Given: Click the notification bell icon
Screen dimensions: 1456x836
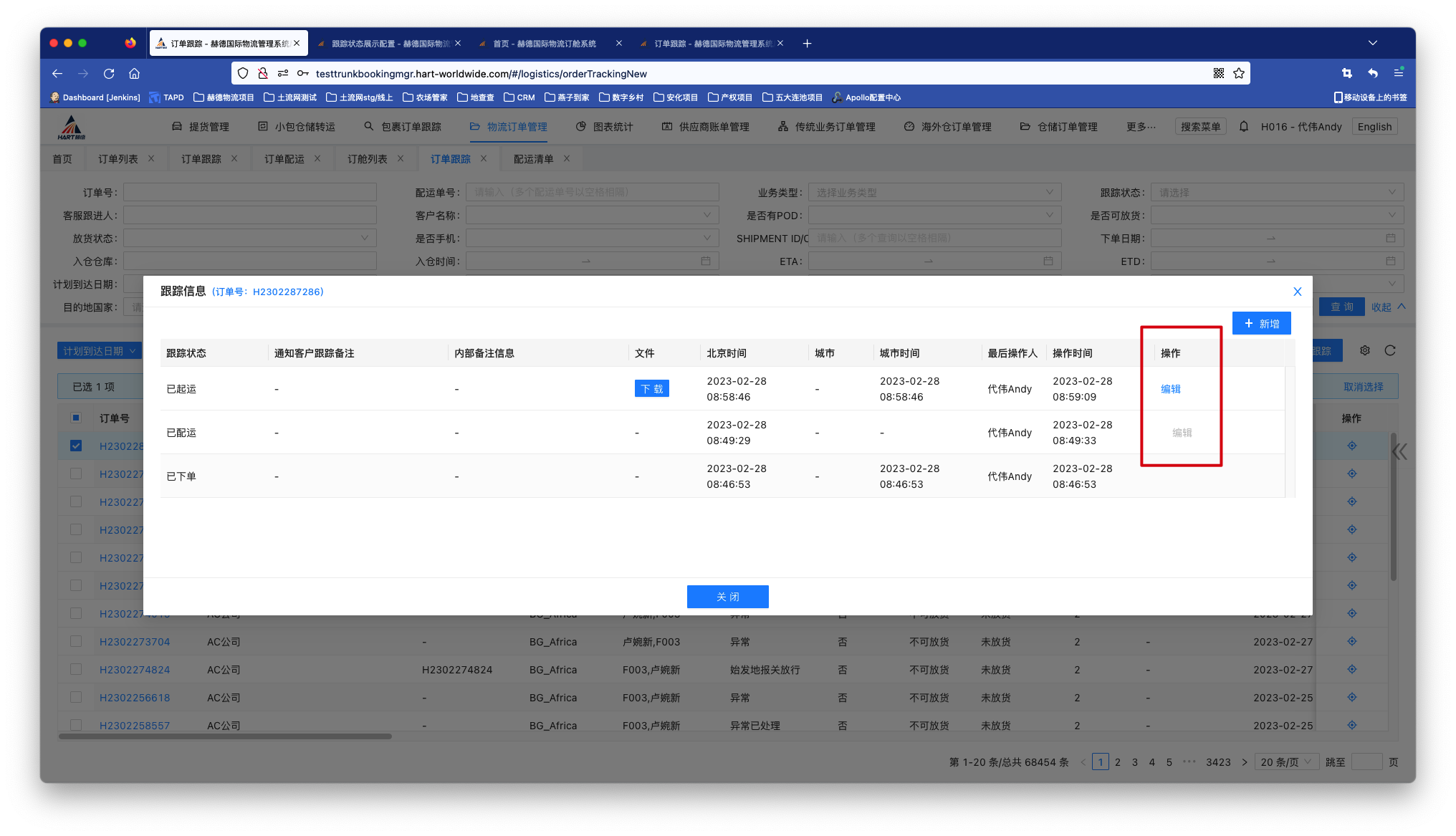Looking at the screenshot, I should (x=1244, y=127).
